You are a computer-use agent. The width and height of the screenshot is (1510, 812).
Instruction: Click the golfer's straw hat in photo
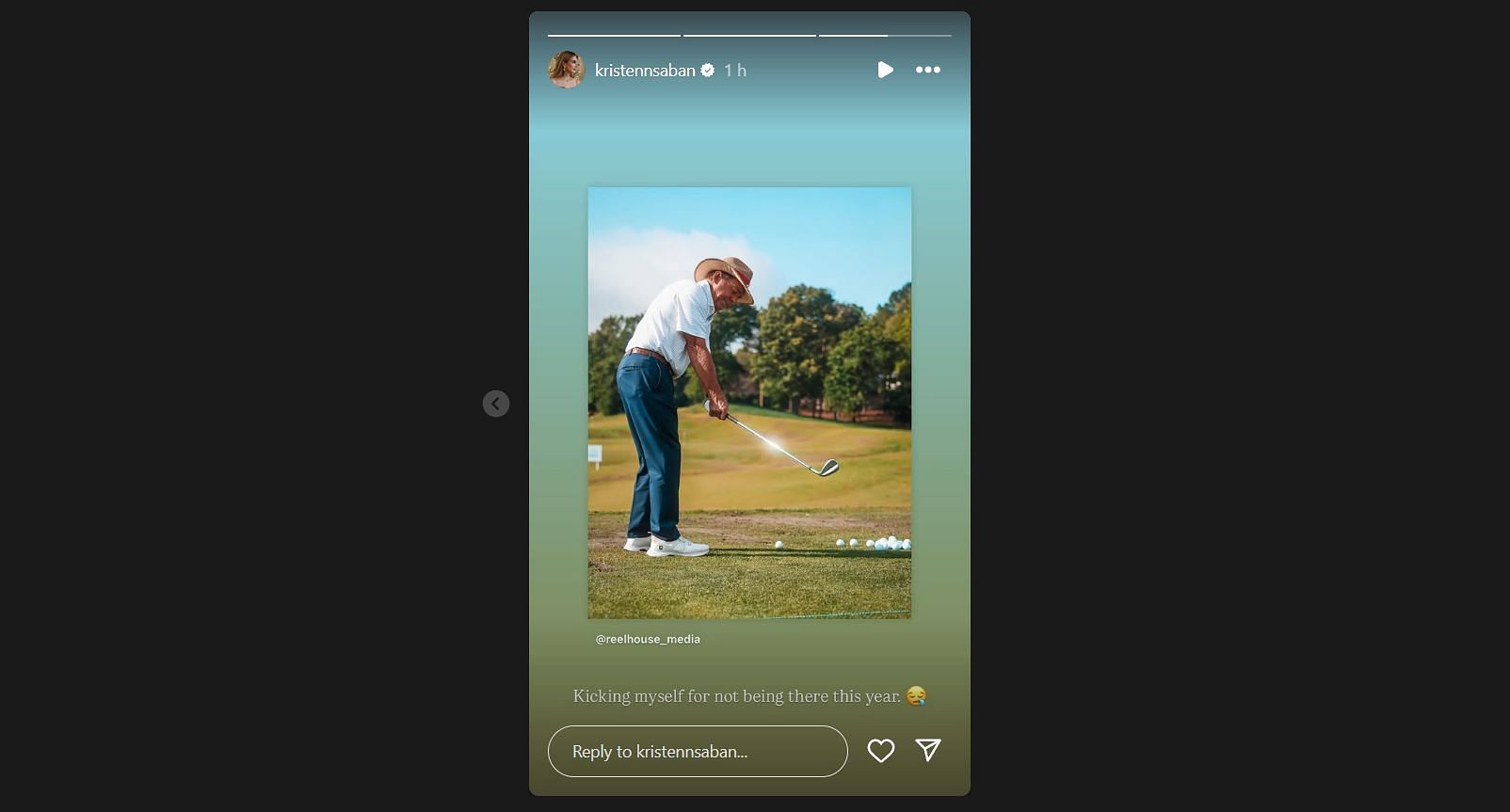coord(726,277)
